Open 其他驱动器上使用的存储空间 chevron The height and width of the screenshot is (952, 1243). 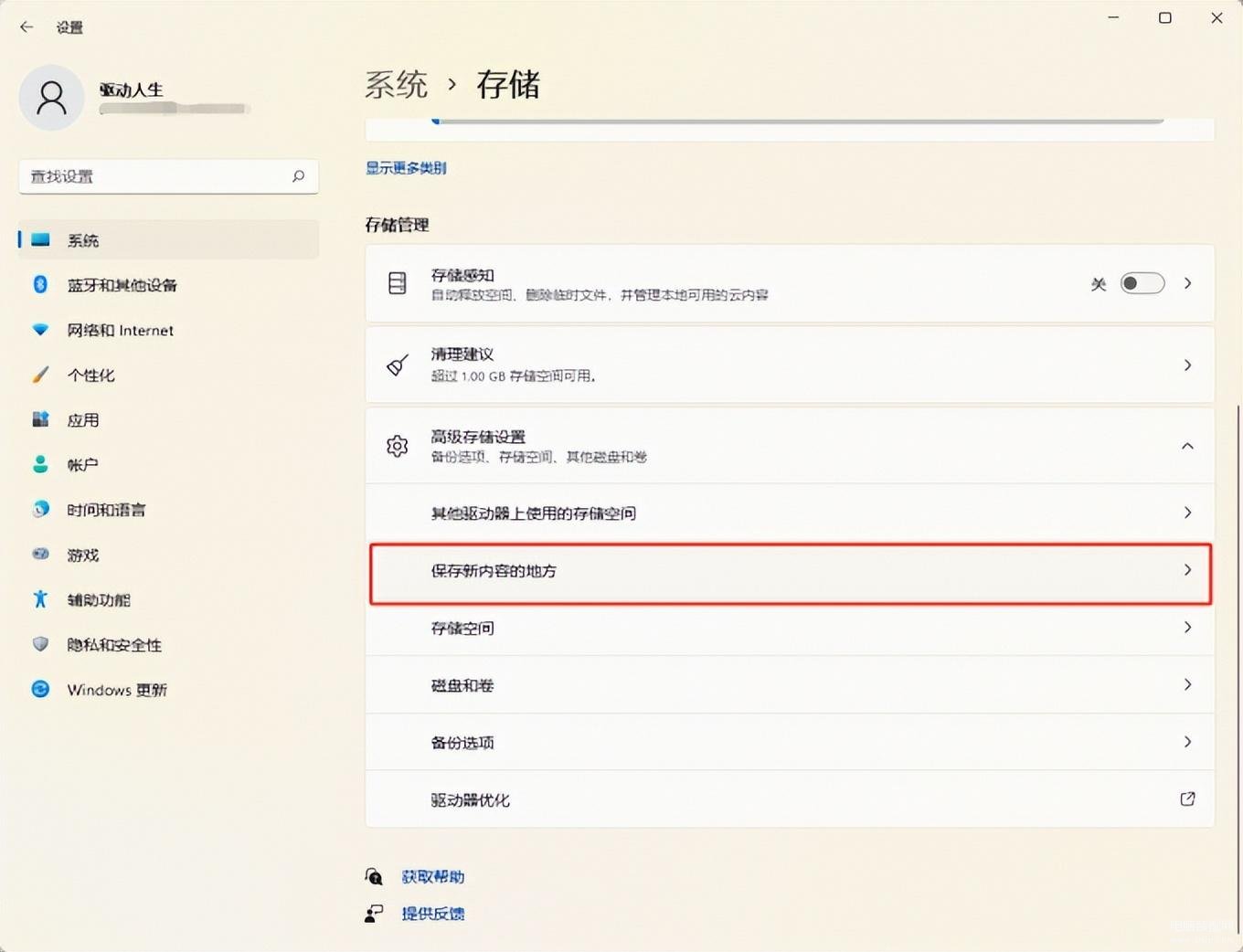pyautogui.click(x=1187, y=513)
